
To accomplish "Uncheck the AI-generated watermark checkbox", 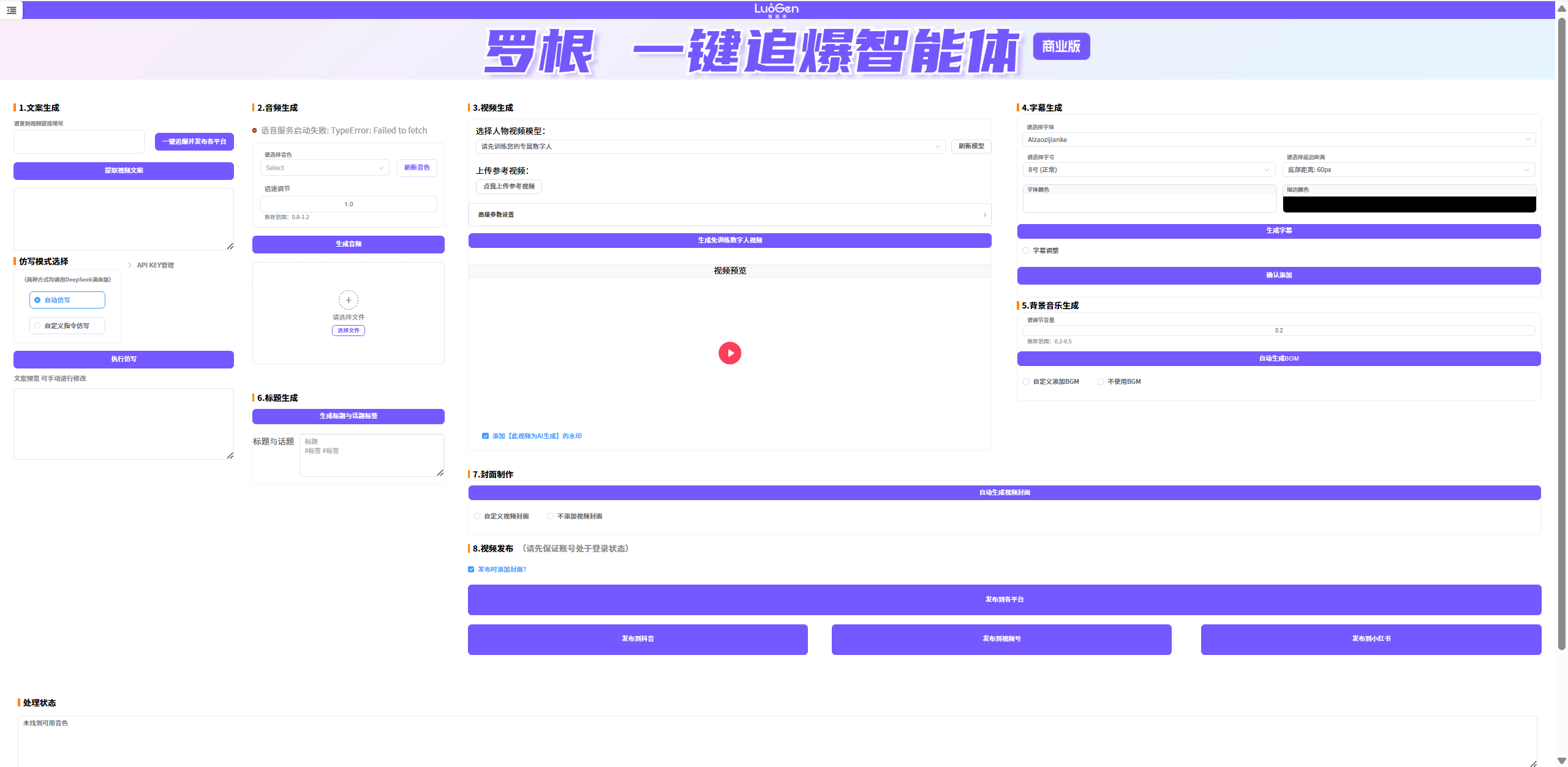I will click(484, 436).
